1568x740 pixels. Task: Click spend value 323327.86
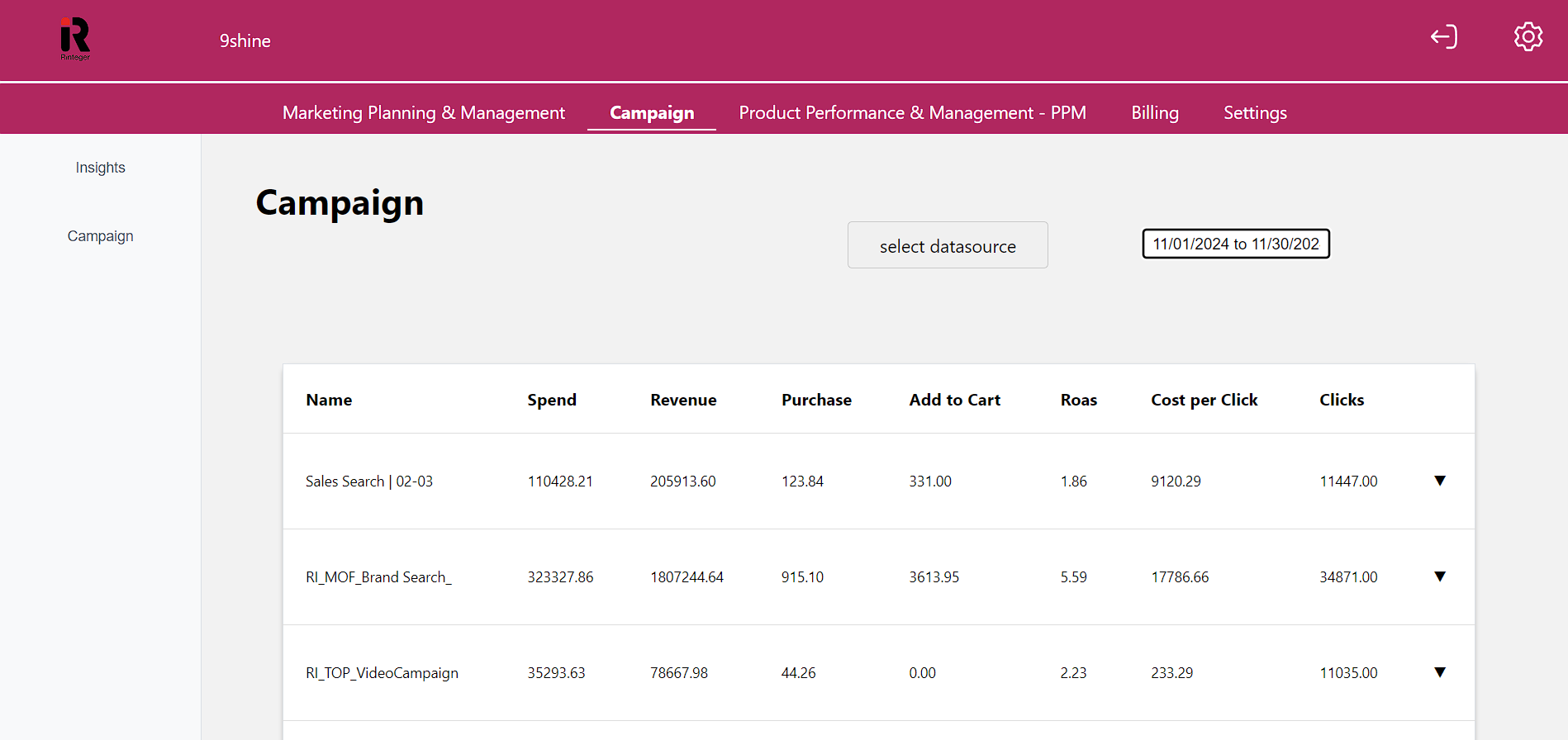560,577
